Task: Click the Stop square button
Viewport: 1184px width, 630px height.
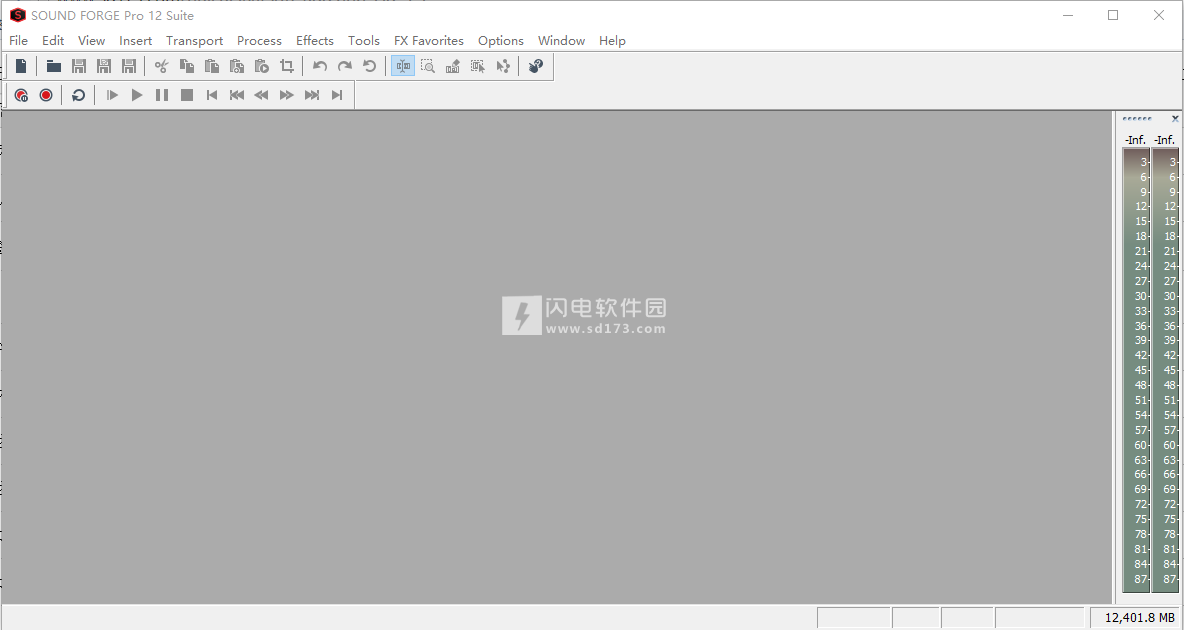Action: click(x=187, y=95)
